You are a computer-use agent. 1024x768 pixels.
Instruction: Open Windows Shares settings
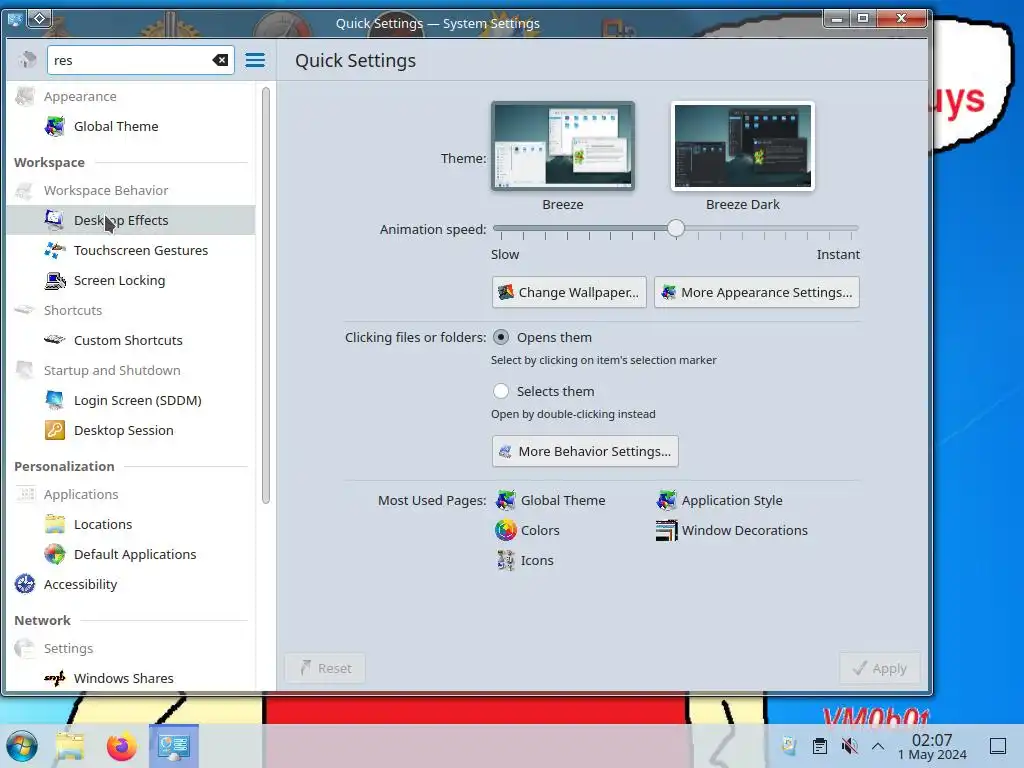tap(131, 679)
